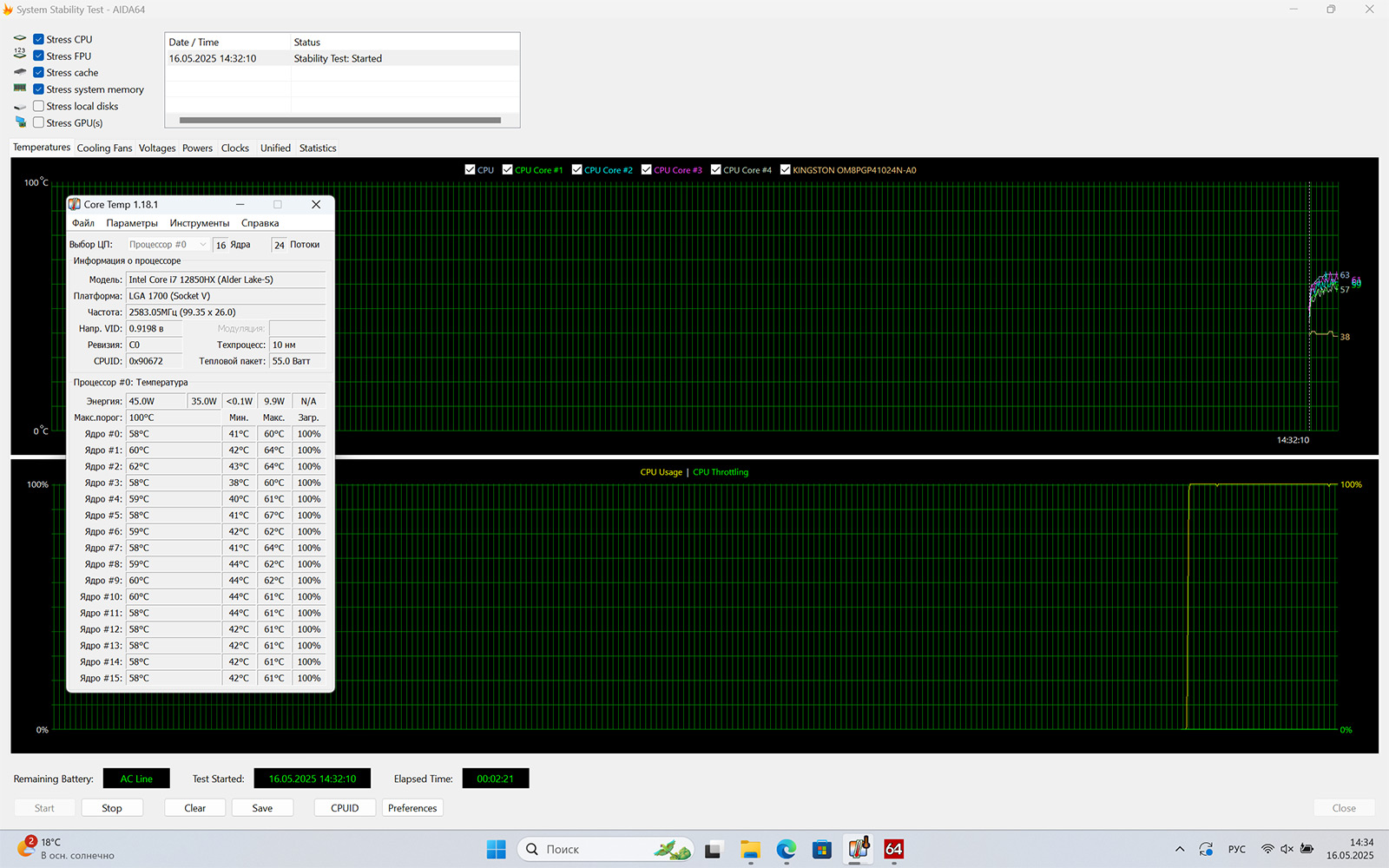Switch to the Cooling Fans tab
The width and height of the screenshot is (1389, 868).
tap(104, 148)
